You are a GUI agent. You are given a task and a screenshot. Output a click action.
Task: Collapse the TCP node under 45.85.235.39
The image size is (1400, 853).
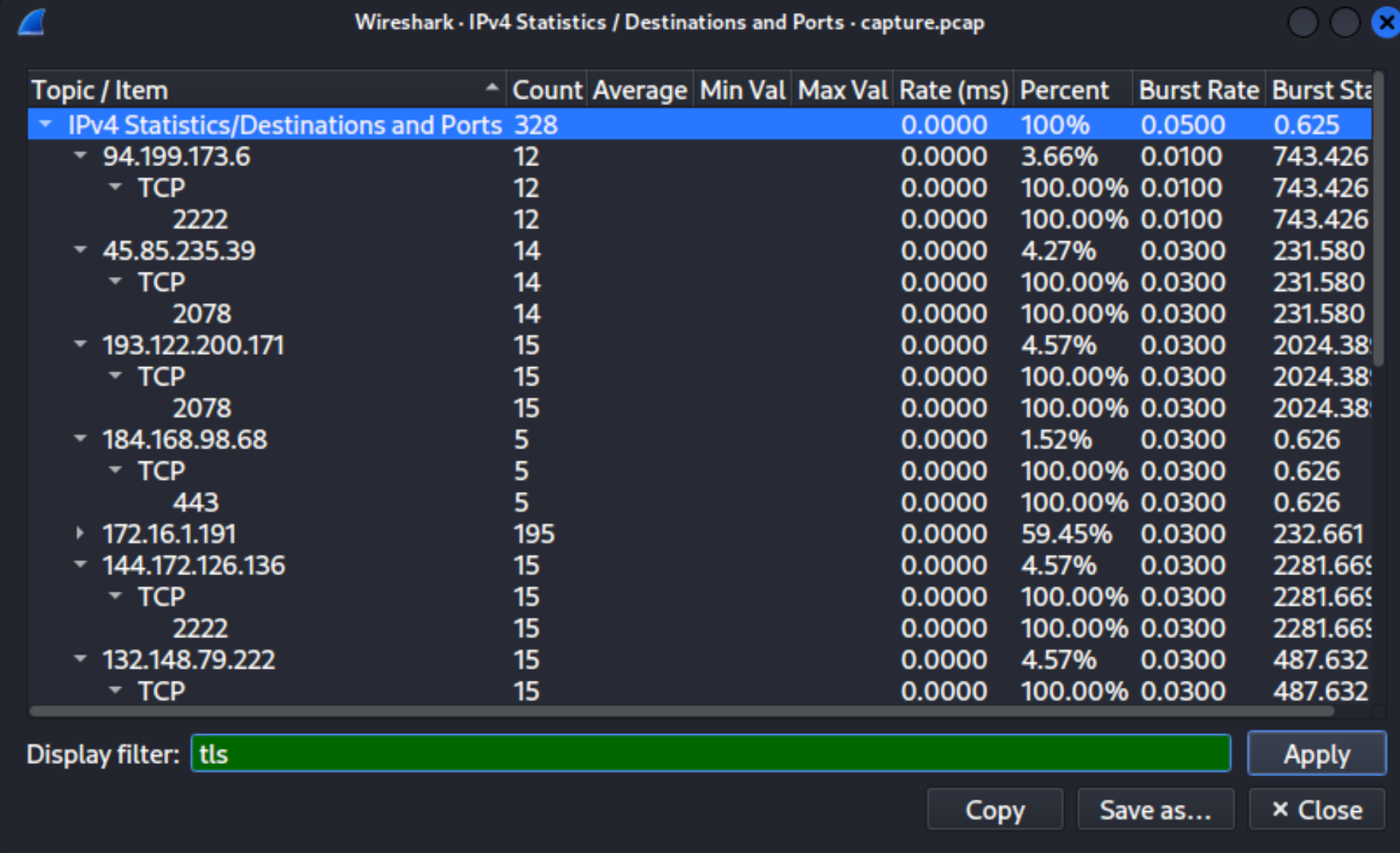click(x=115, y=281)
